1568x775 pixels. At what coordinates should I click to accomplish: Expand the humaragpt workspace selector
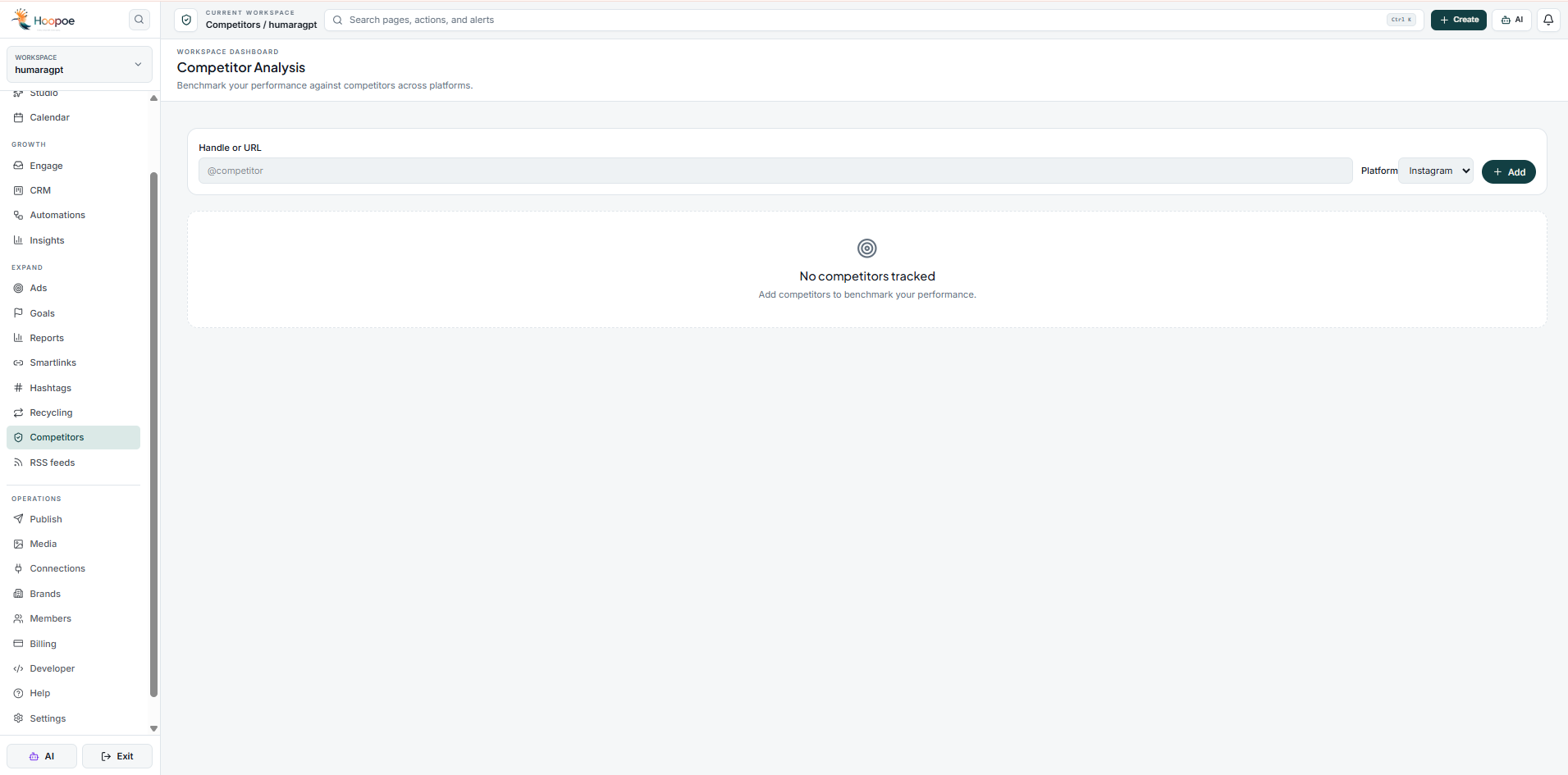coord(80,64)
